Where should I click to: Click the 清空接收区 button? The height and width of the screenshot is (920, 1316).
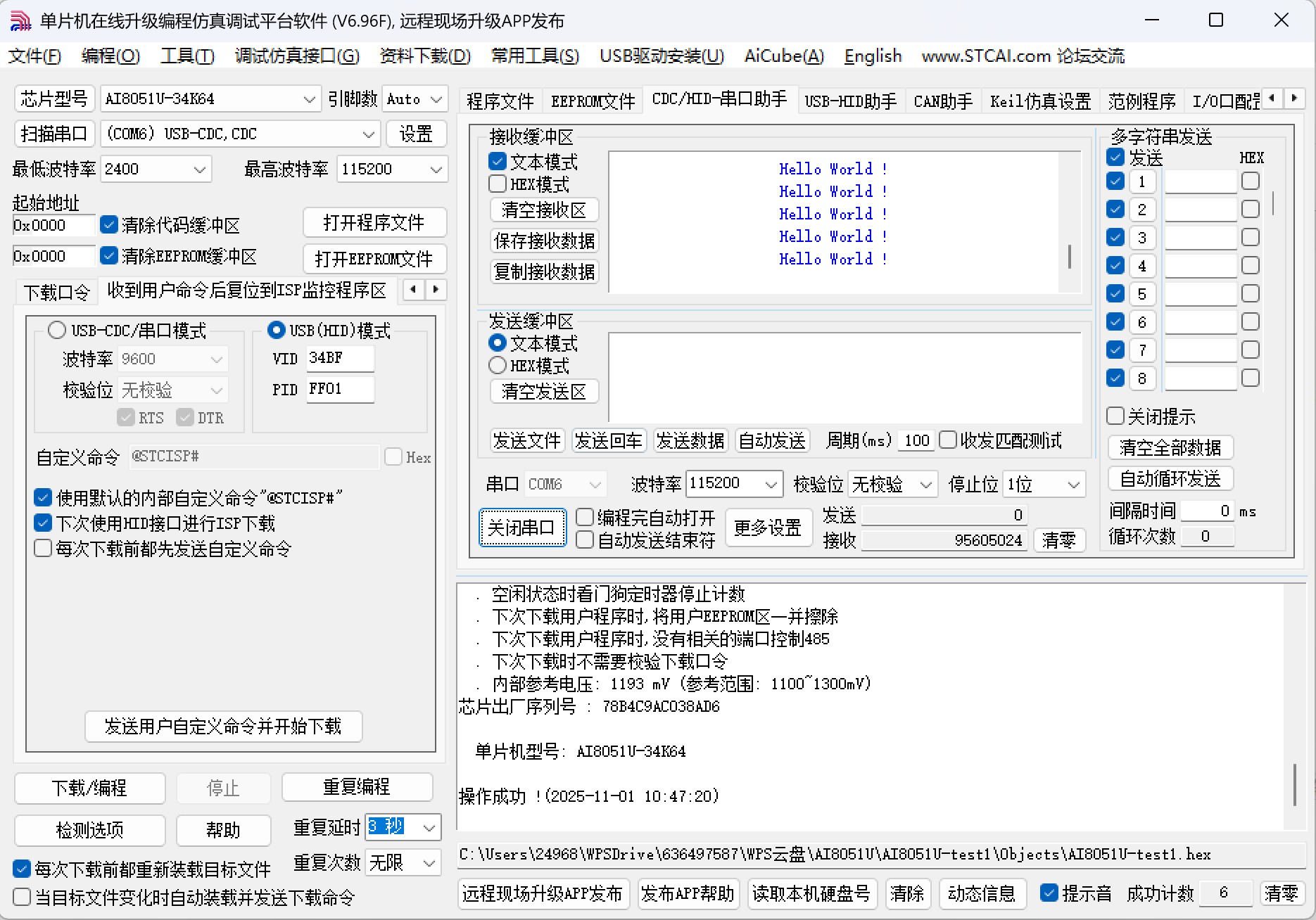click(x=543, y=210)
